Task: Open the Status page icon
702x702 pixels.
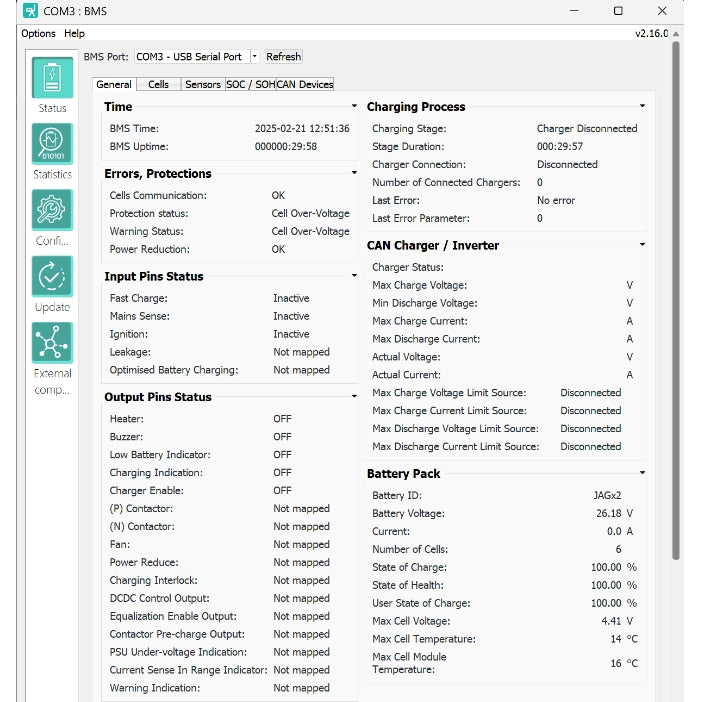Action: point(52,79)
